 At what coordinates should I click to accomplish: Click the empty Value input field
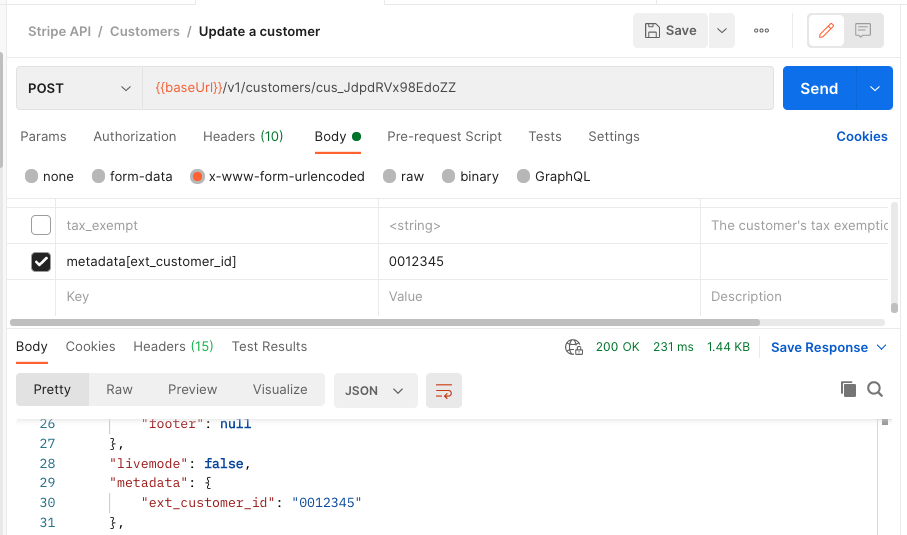[x=539, y=297]
